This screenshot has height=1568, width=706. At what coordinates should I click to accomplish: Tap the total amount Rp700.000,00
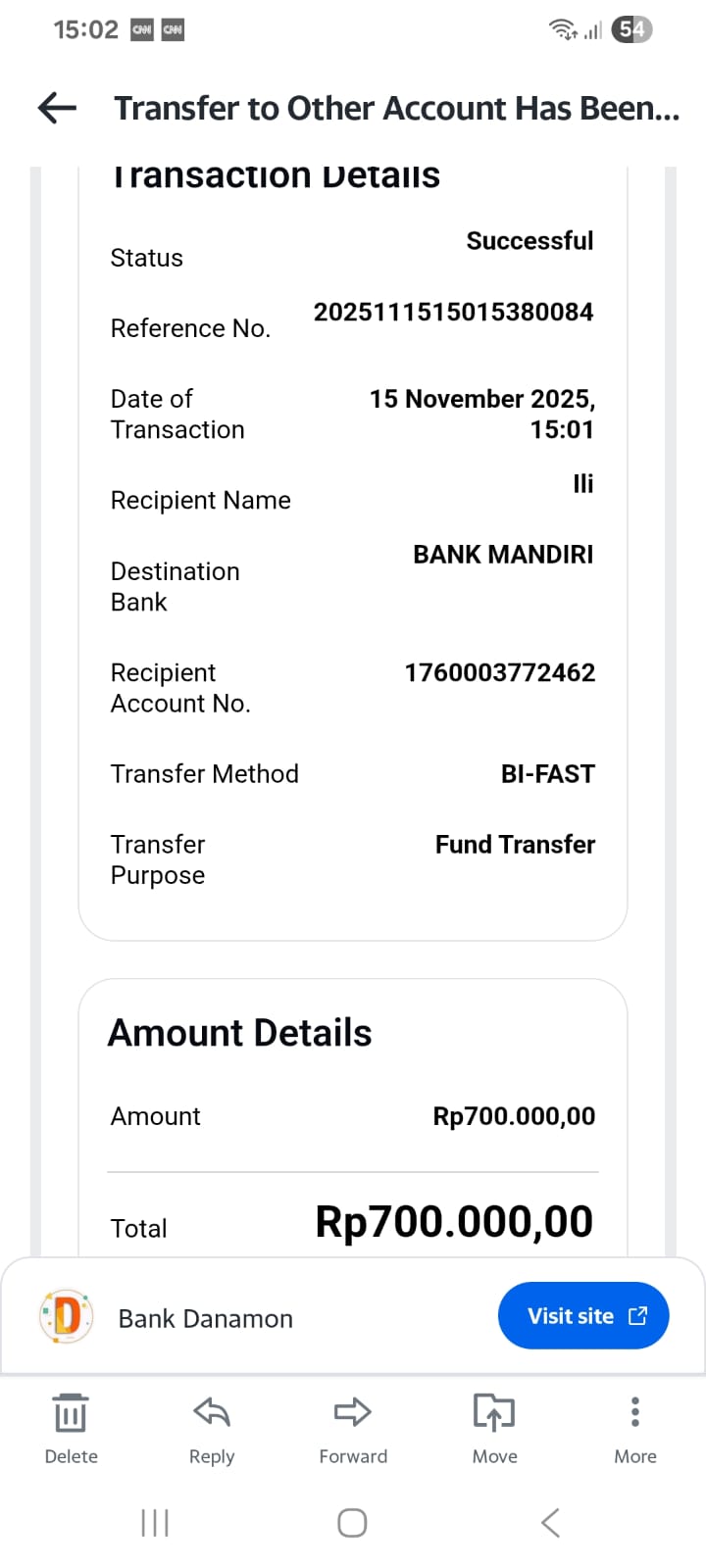click(x=454, y=1222)
